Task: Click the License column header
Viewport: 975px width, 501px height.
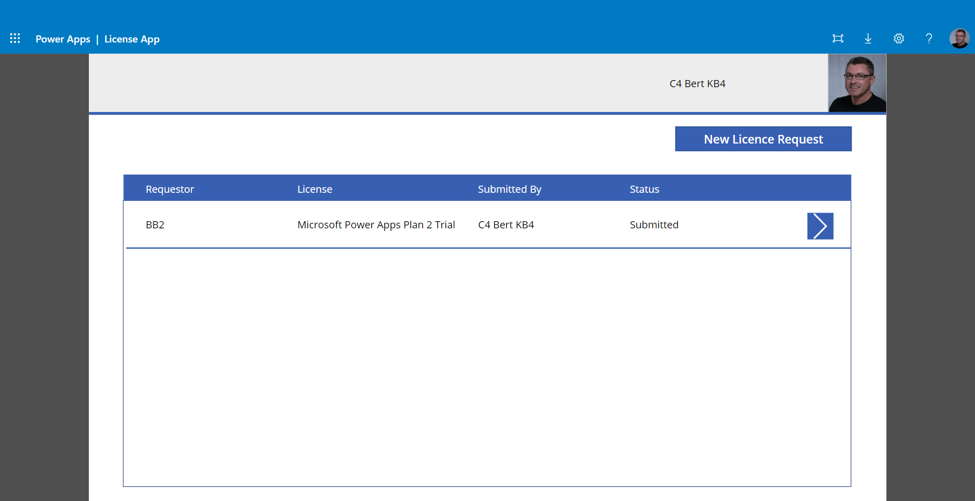Action: pos(314,189)
